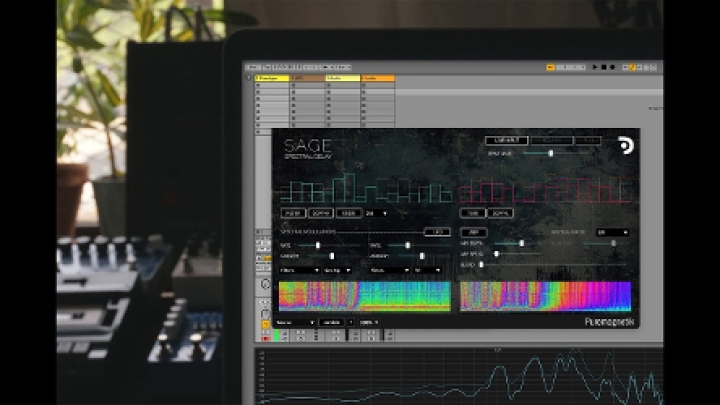Toggle the LFO button in spectral modulators

click(x=437, y=232)
